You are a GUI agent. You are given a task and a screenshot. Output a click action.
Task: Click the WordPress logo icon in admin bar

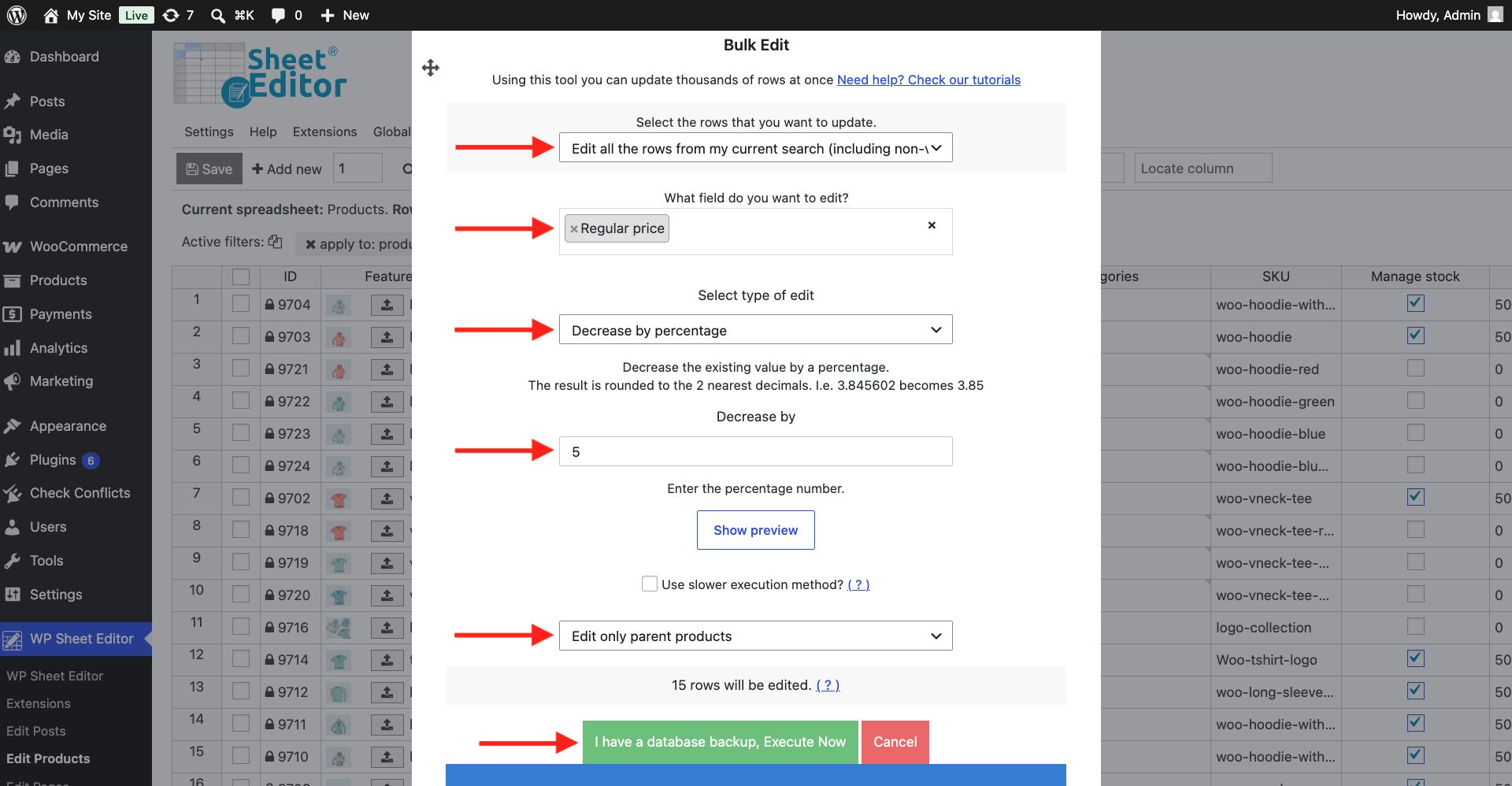click(x=17, y=15)
